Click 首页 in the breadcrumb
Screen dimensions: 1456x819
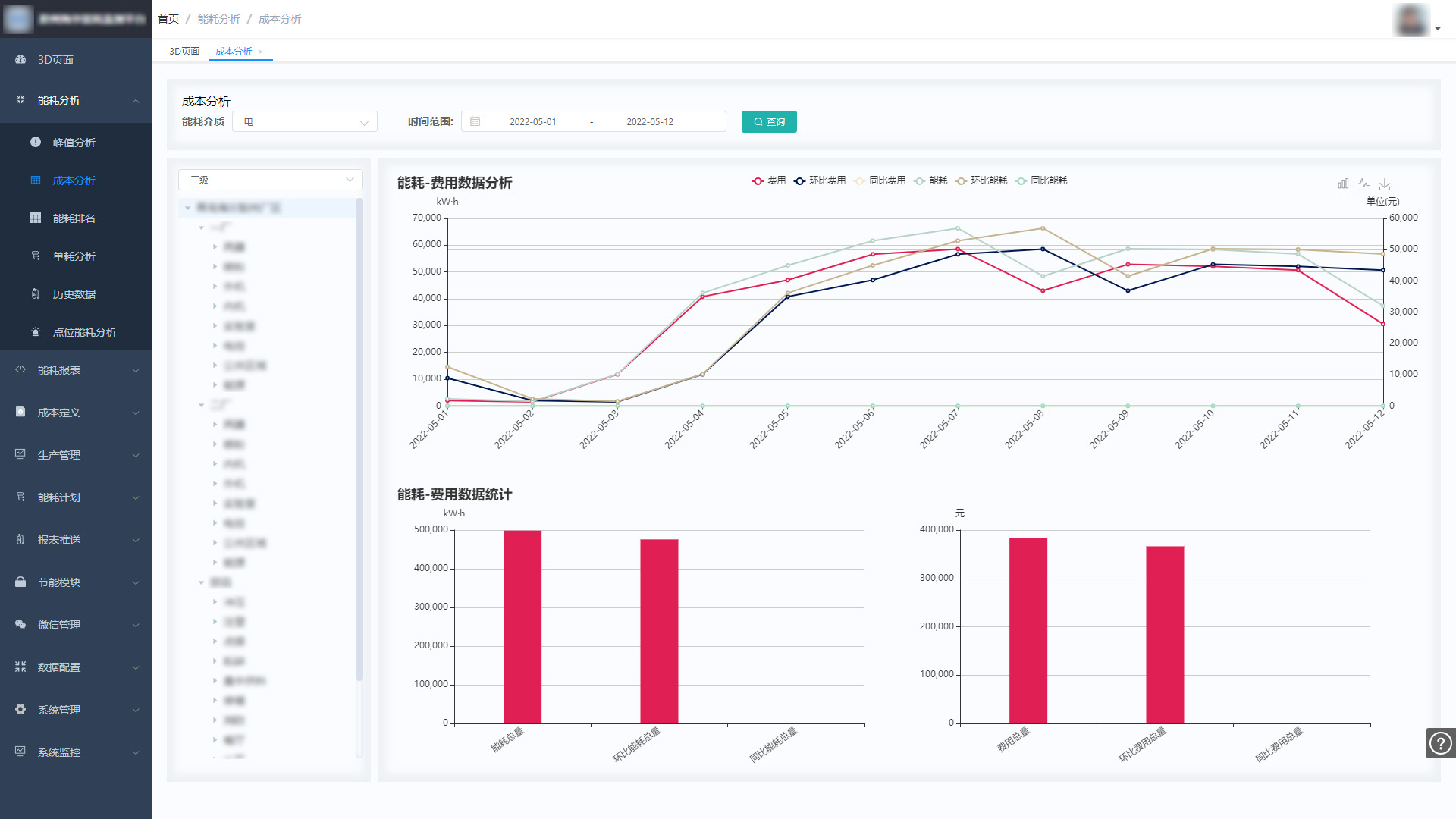point(168,19)
